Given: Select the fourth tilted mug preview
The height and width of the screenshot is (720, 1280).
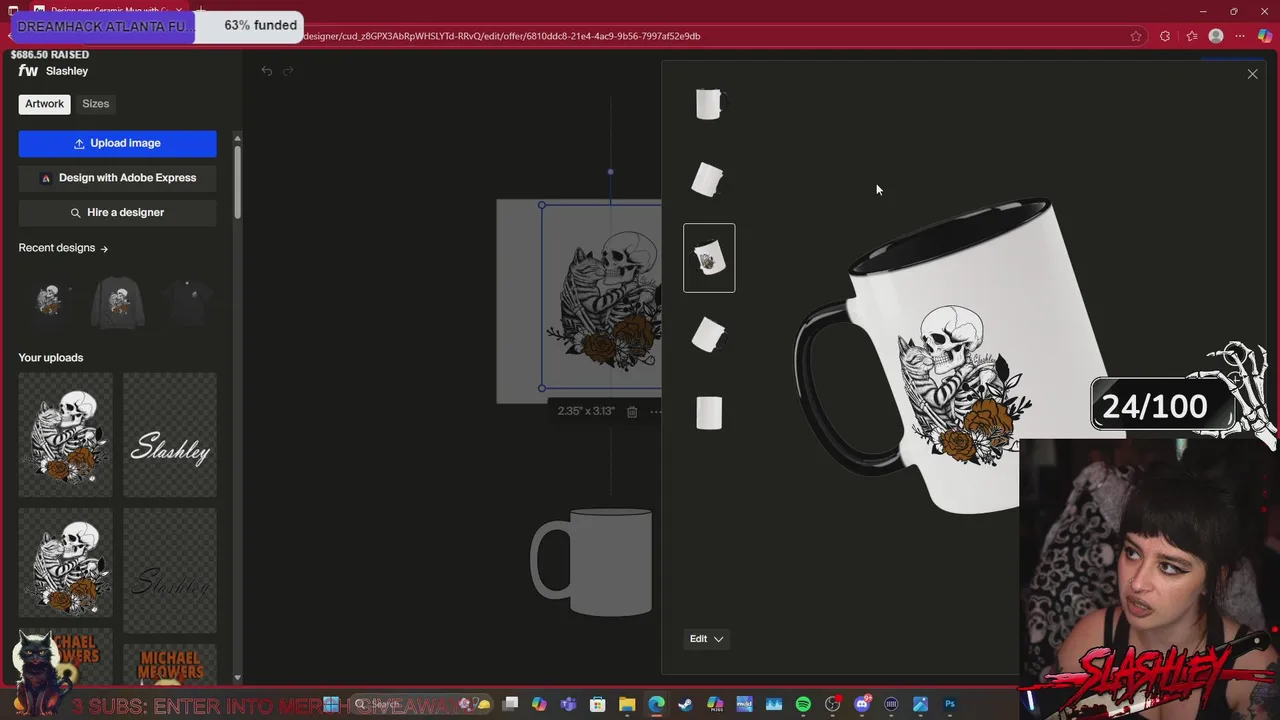Looking at the screenshot, I should 709,335.
